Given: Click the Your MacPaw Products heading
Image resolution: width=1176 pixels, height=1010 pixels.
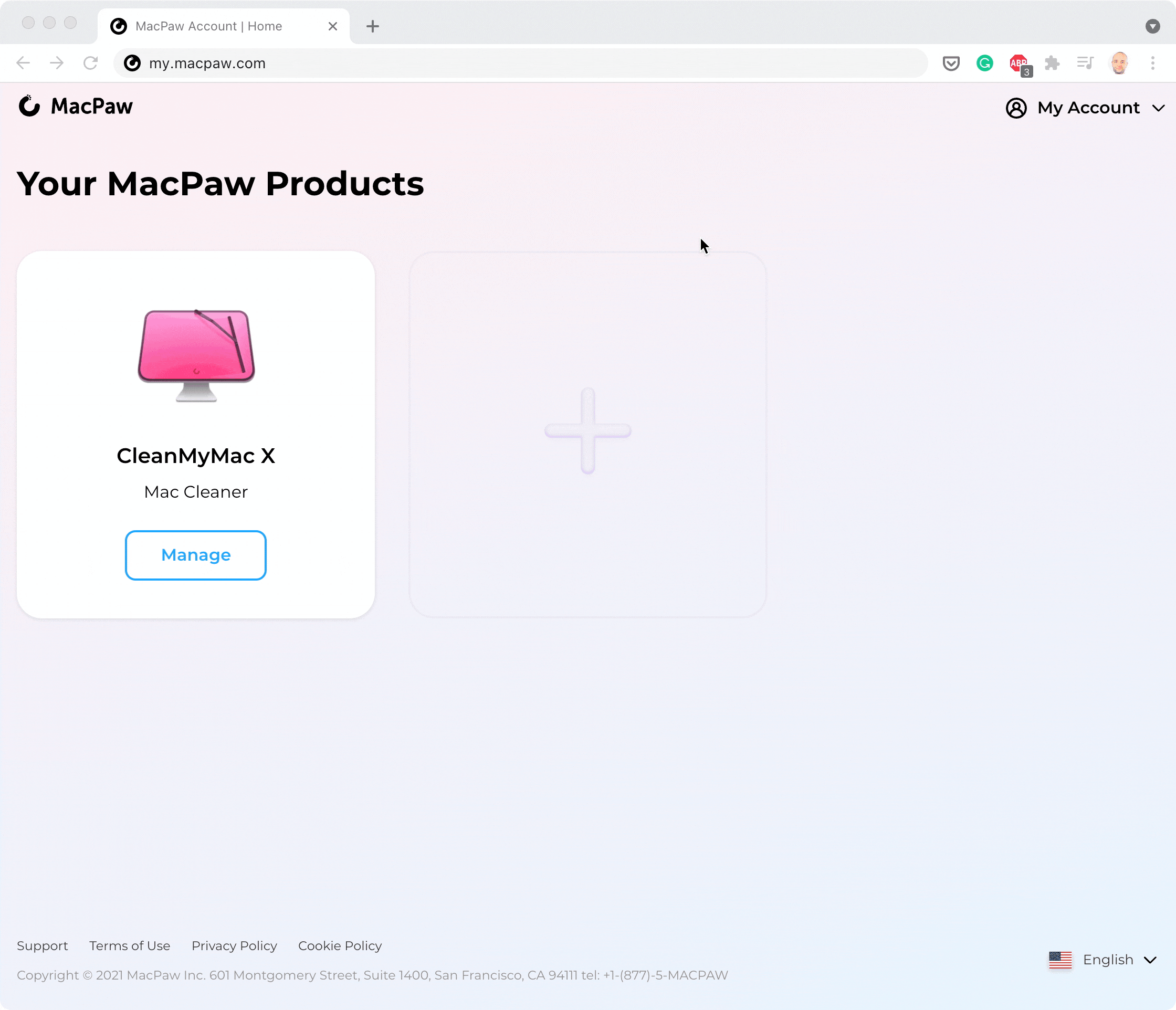Looking at the screenshot, I should [220, 184].
